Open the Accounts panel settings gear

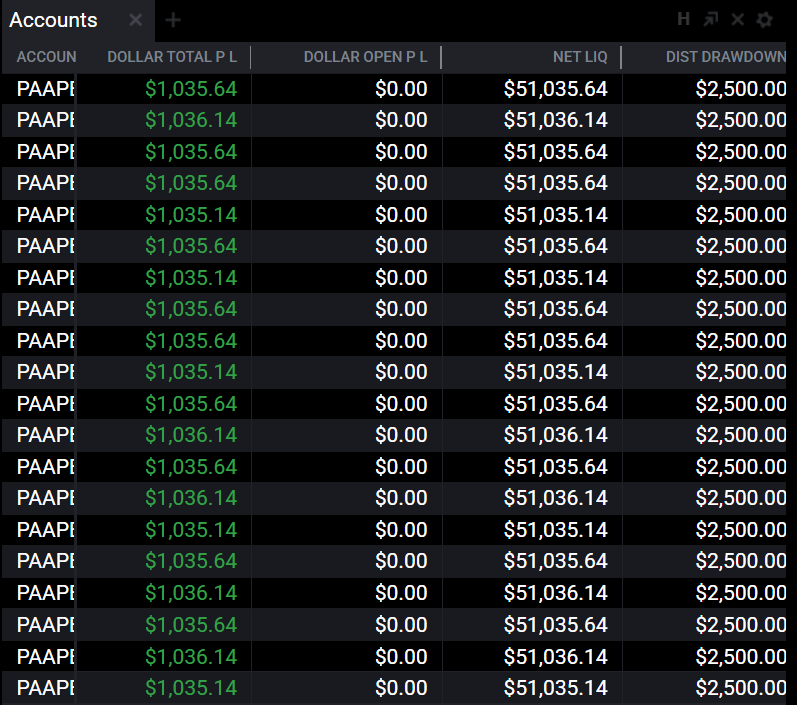click(764, 20)
